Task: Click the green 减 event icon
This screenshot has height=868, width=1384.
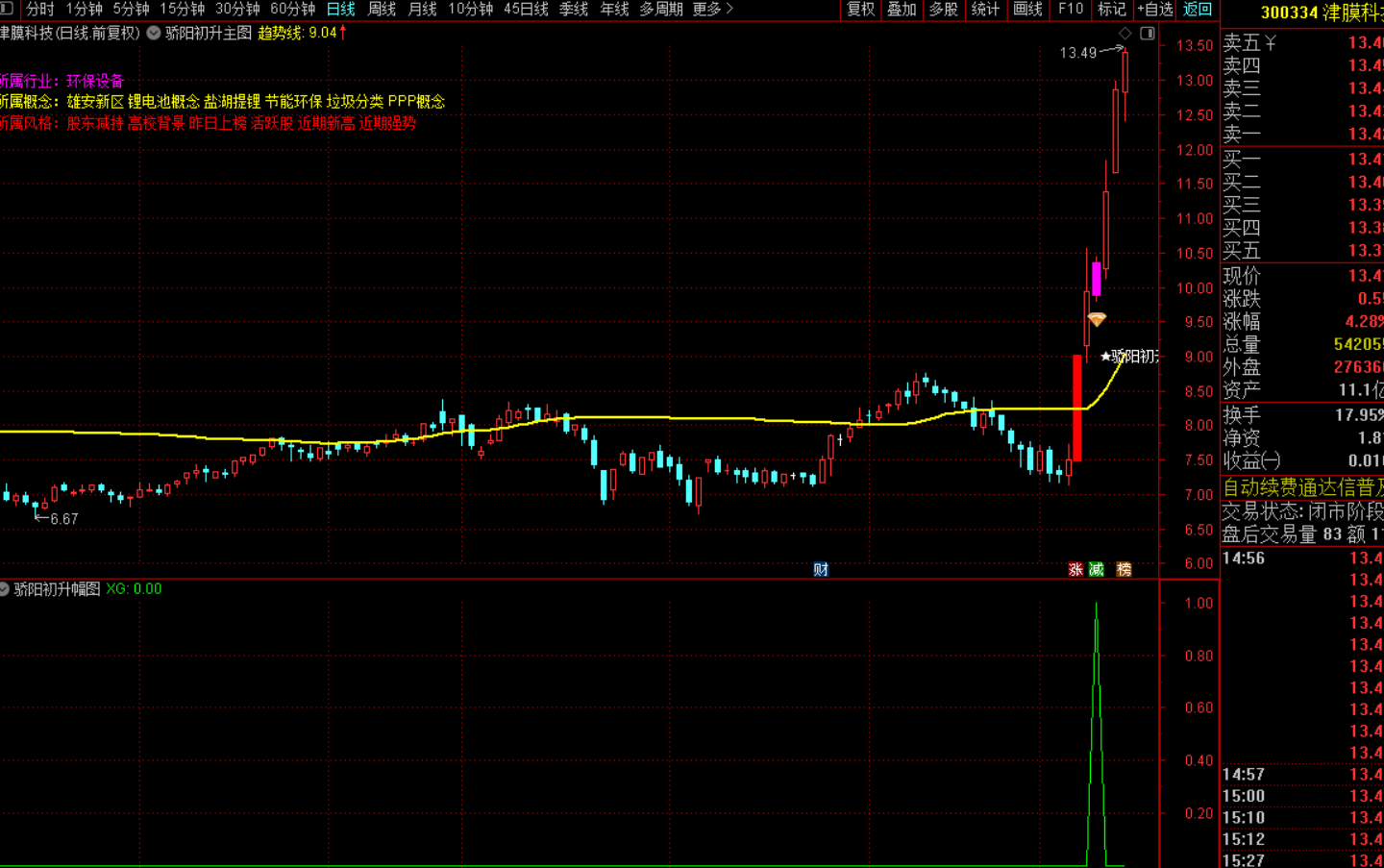Action: (x=1097, y=569)
